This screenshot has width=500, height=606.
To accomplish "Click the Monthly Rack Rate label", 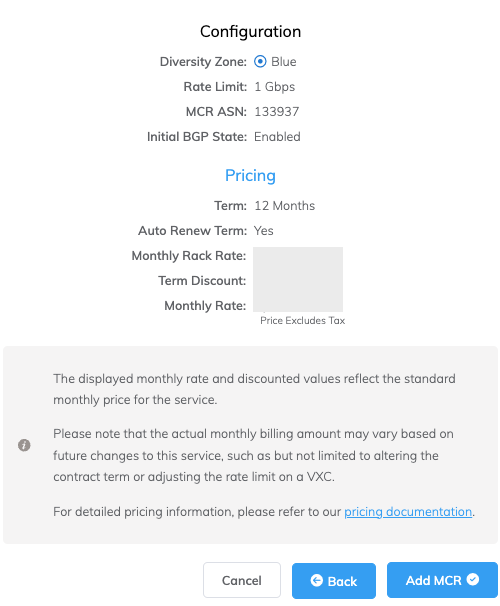I will [189, 256].
